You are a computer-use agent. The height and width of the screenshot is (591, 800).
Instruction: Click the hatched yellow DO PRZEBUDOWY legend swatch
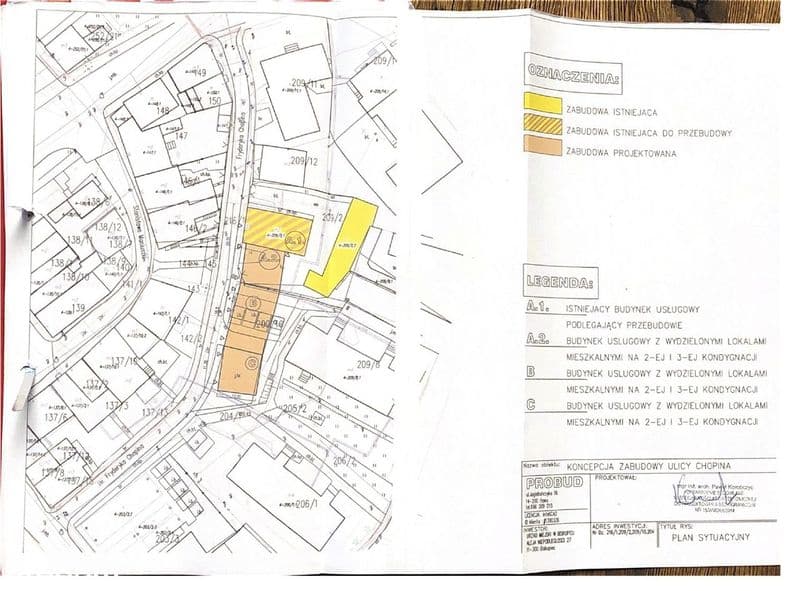pyautogui.click(x=543, y=127)
